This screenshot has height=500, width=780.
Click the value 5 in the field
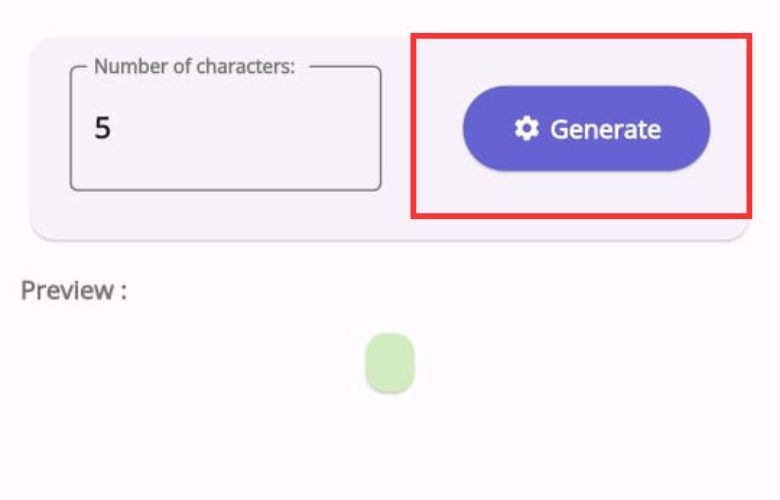[x=102, y=129]
